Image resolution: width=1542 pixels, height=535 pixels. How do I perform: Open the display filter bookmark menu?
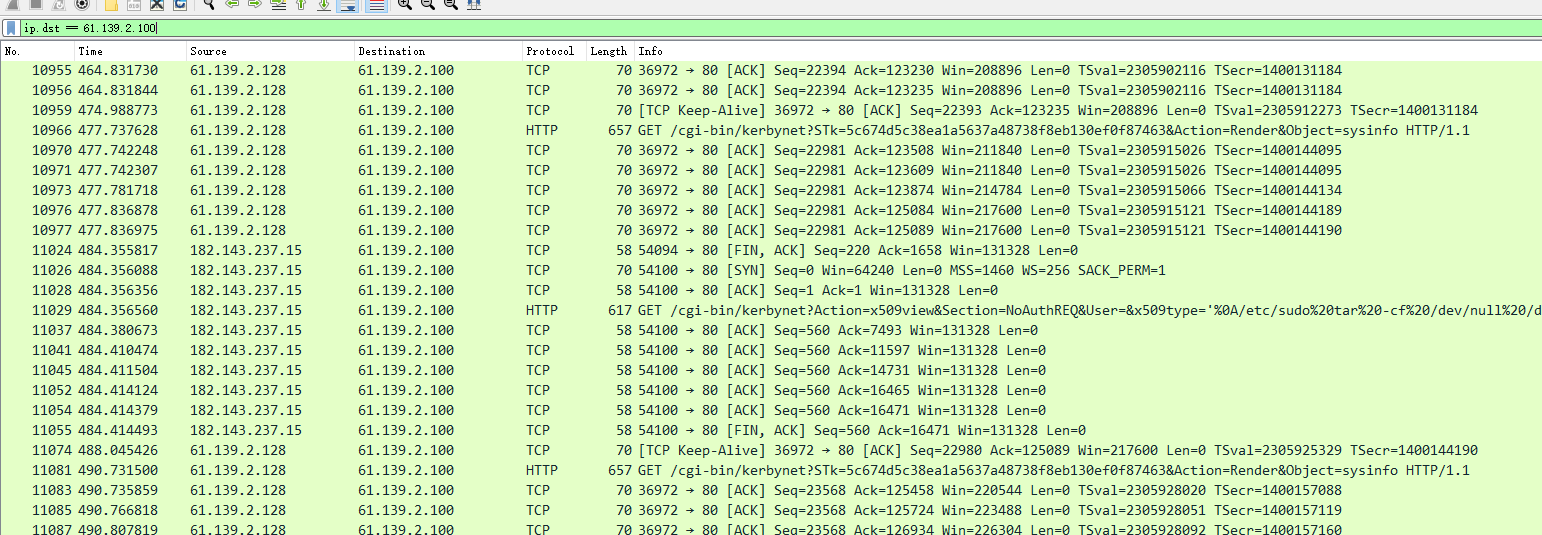pyautogui.click(x=11, y=28)
